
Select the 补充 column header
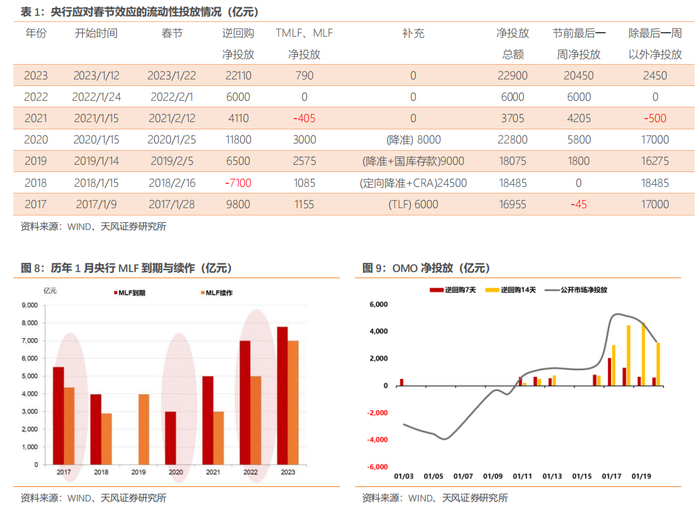[413, 33]
